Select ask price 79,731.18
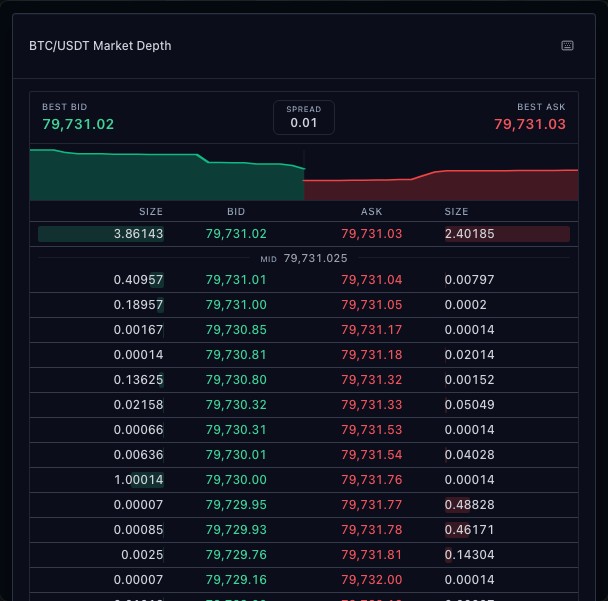 click(x=371, y=355)
